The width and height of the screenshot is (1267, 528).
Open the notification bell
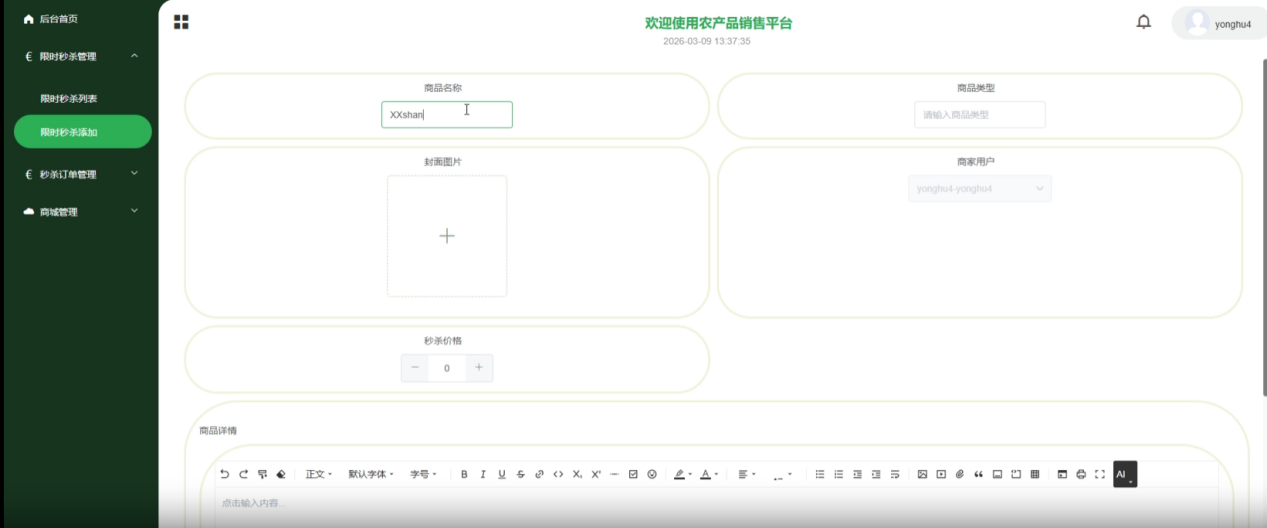1144,22
